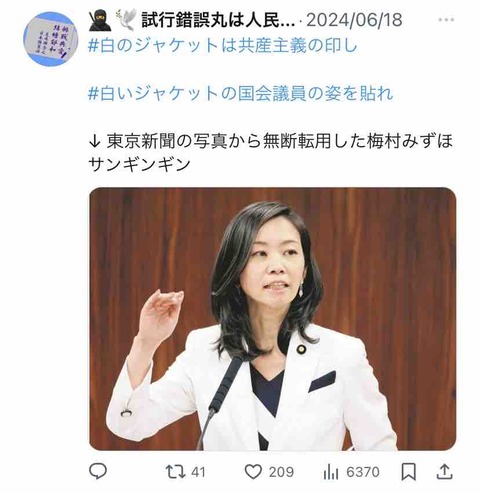Open analytics via the views bar-chart icon
480x493 pixels.
click(331, 472)
